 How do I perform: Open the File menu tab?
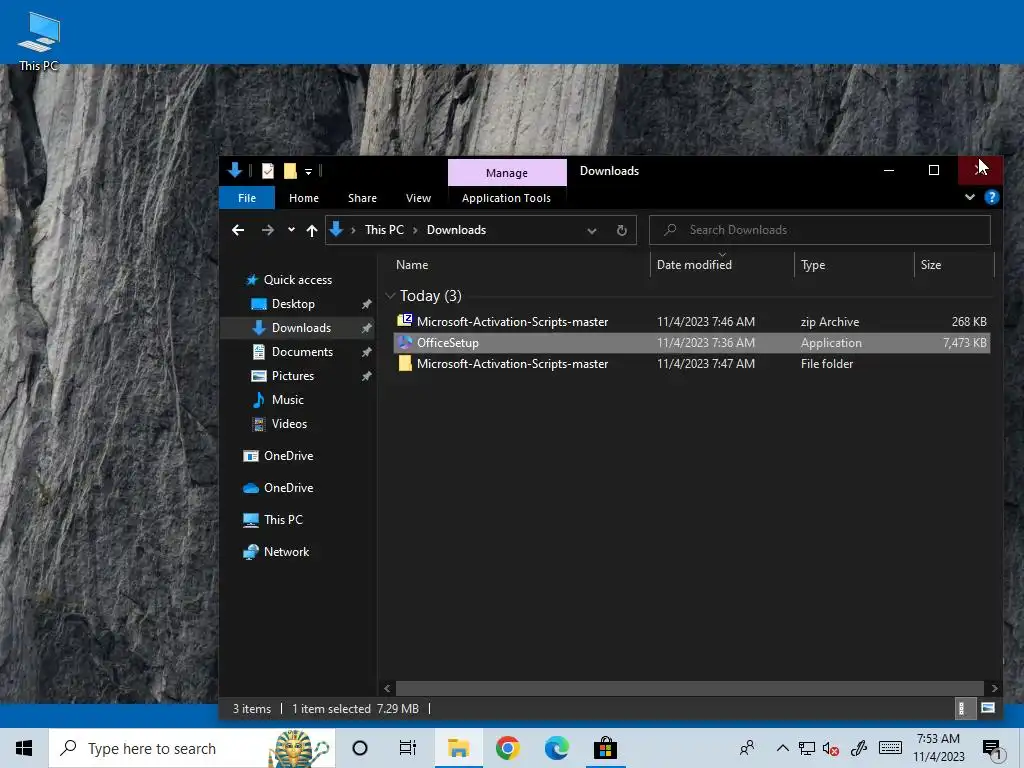coord(247,198)
